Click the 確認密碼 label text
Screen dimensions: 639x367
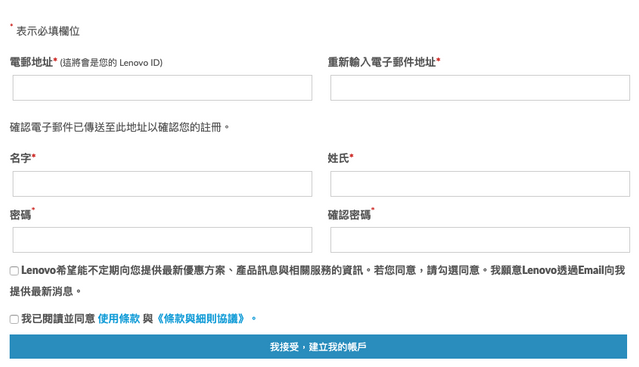click(x=349, y=215)
